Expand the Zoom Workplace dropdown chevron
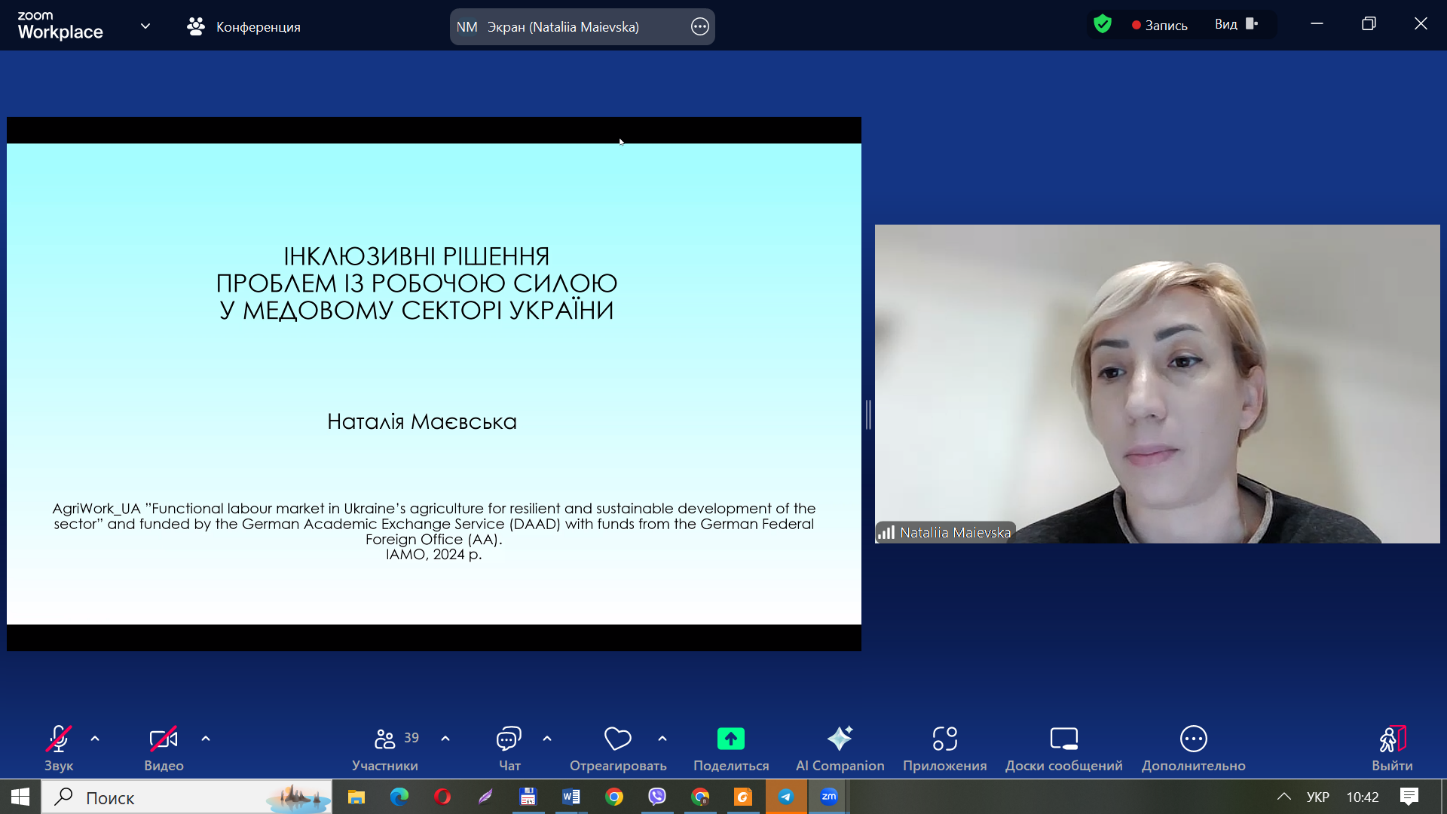The image size is (1447, 814). (145, 26)
